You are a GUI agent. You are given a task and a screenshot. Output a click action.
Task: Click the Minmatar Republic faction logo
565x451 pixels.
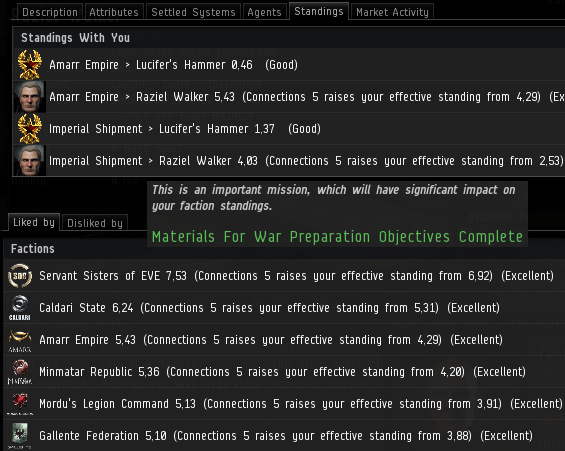(x=20, y=371)
